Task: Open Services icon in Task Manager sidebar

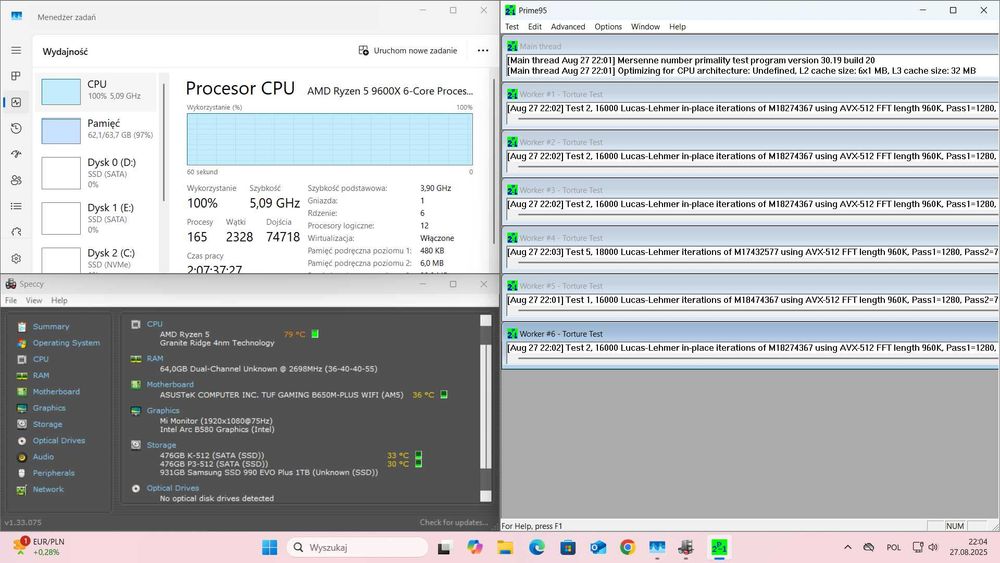Action: 16,231
